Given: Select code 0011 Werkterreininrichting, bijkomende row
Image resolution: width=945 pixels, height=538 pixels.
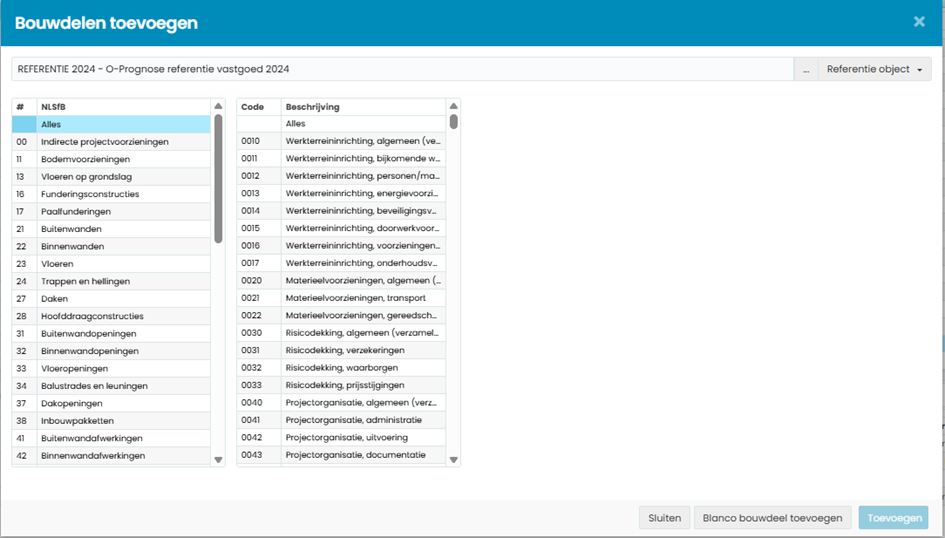Looking at the screenshot, I should (x=341, y=158).
